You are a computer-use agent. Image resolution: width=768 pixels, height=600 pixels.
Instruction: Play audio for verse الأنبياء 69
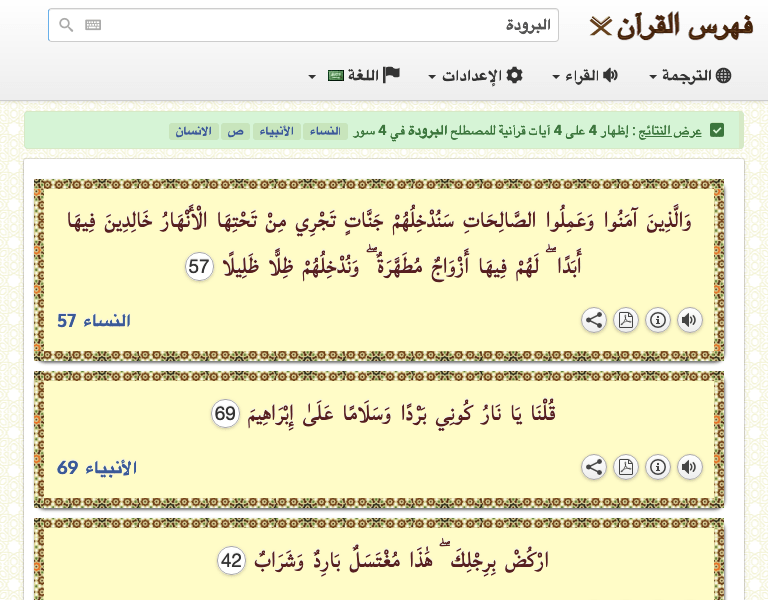coord(689,467)
